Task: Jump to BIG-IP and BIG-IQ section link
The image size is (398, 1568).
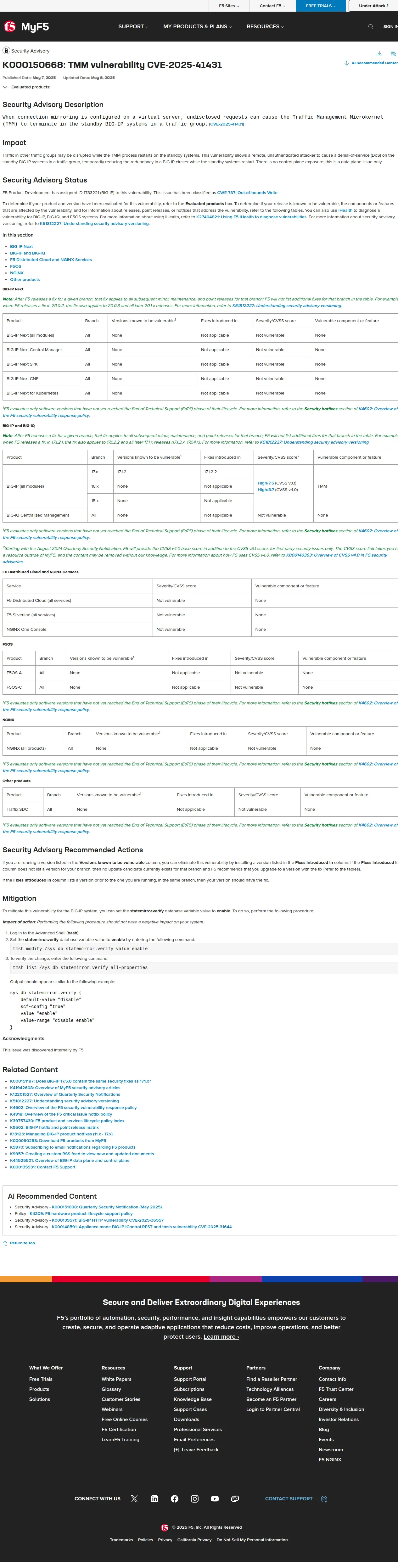Action: 27,253
